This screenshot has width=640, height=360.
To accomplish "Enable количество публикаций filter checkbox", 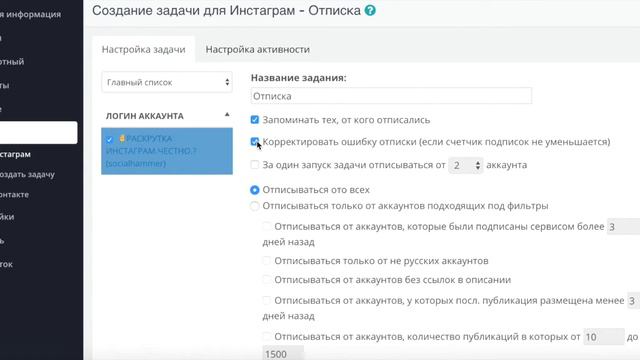I will 267,336.
